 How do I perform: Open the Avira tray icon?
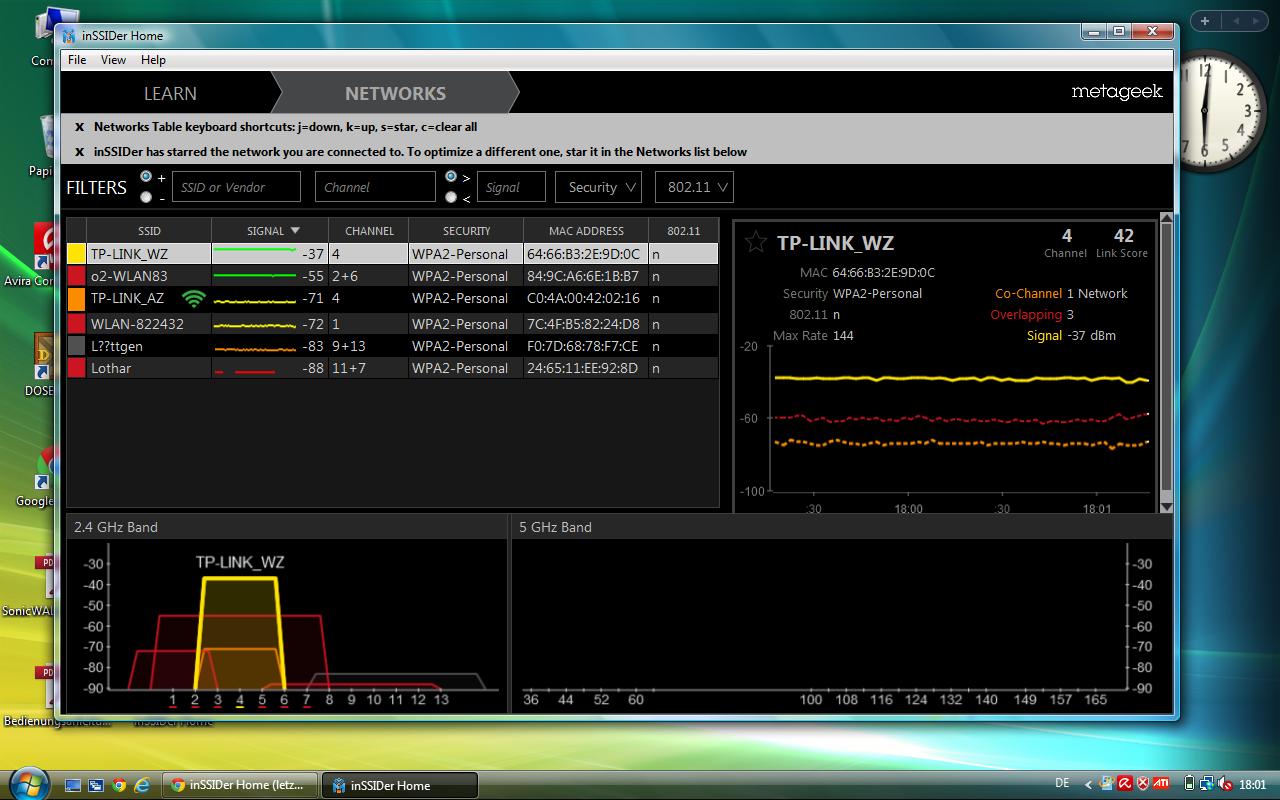coord(1124,783)
